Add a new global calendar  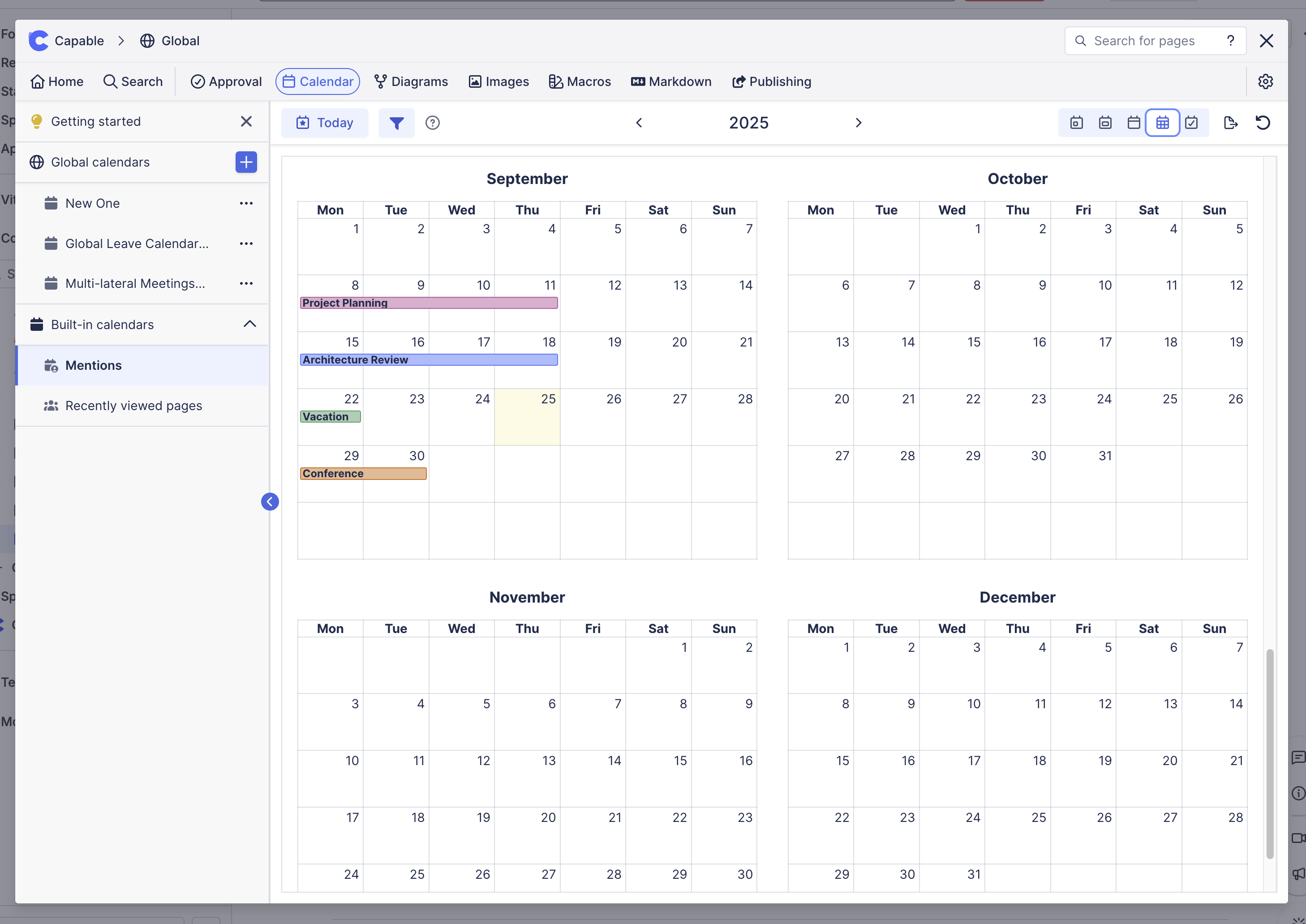tap(246, 162)
